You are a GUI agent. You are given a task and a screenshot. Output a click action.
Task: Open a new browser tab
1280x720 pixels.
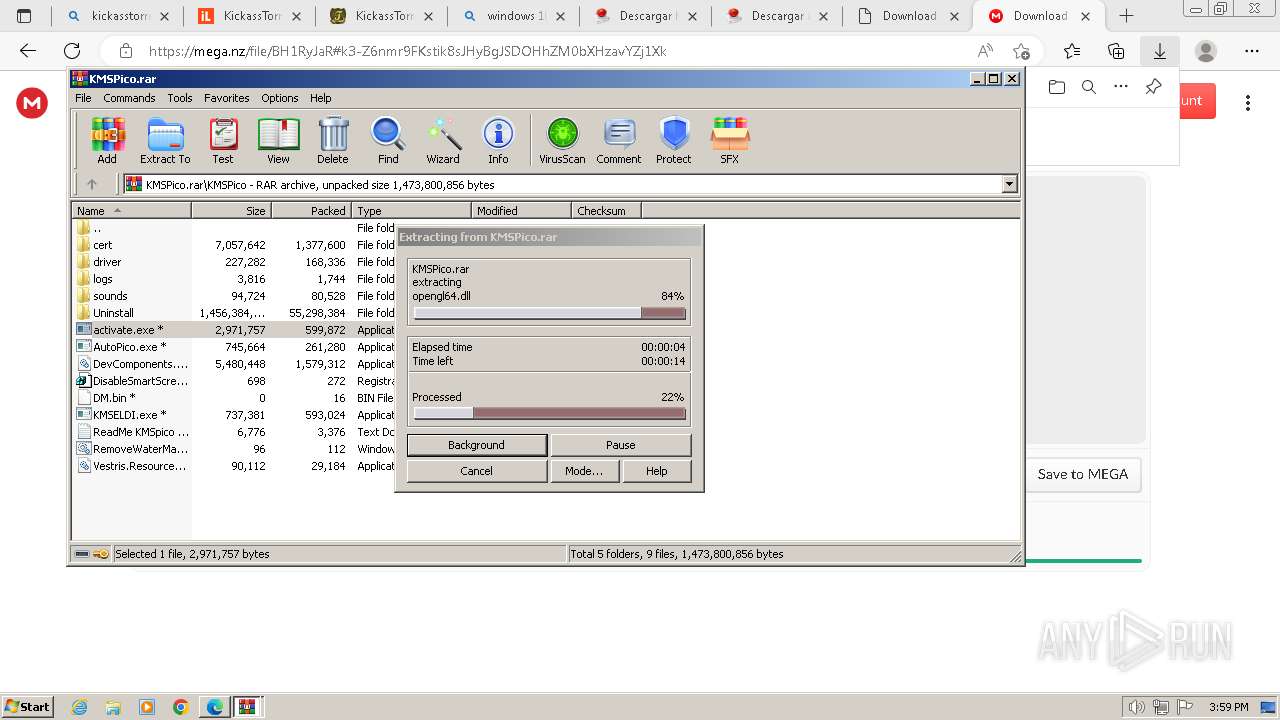1126,16
